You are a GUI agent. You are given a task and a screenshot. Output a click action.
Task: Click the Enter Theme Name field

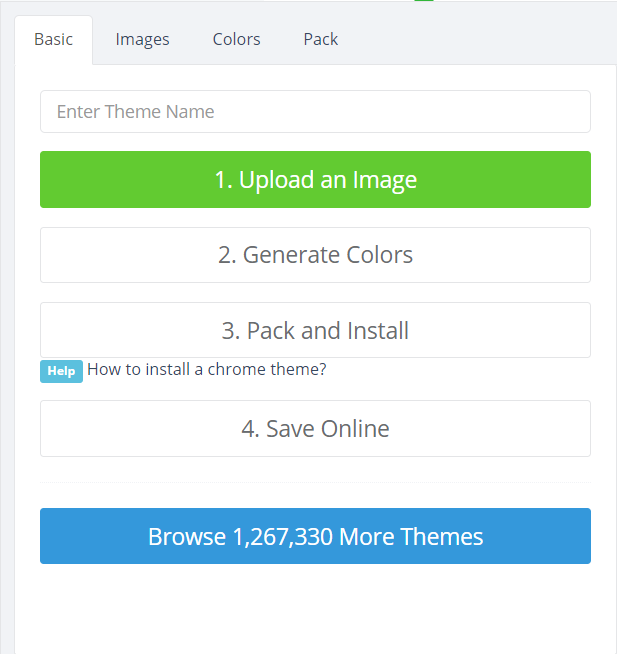(x=315, y=112)
